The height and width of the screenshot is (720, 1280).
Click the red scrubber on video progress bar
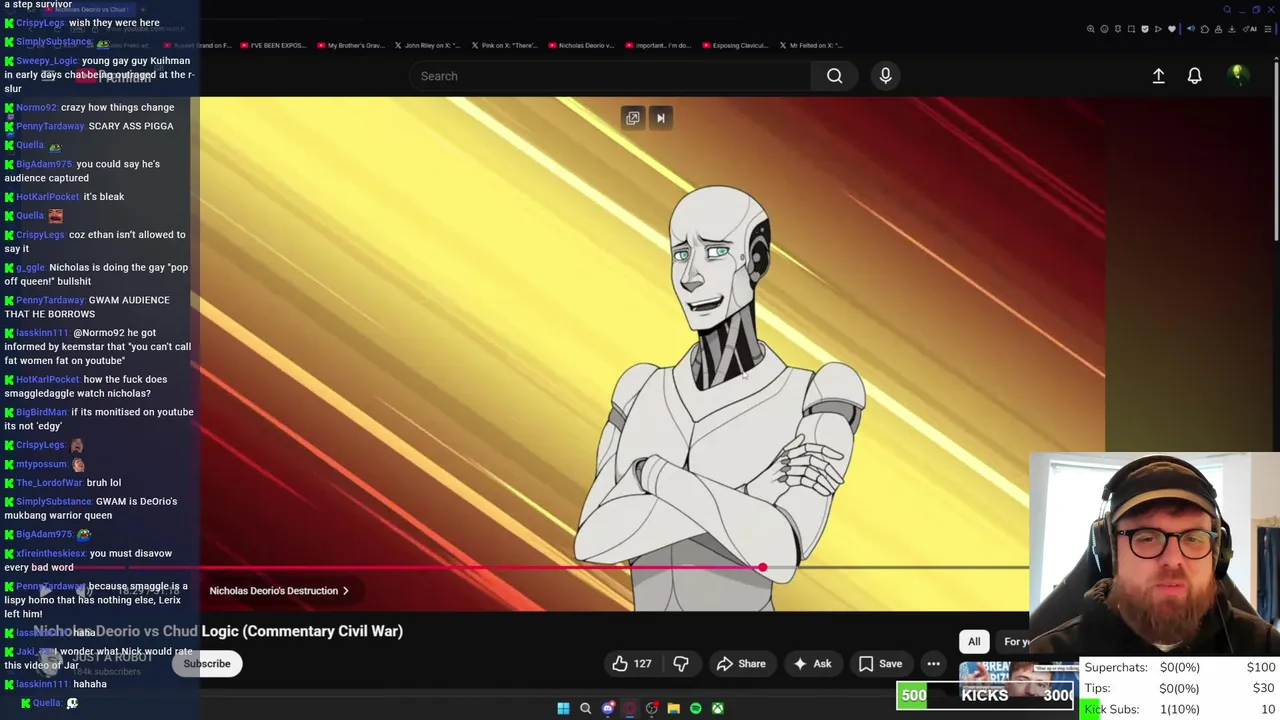coord(762,568)
